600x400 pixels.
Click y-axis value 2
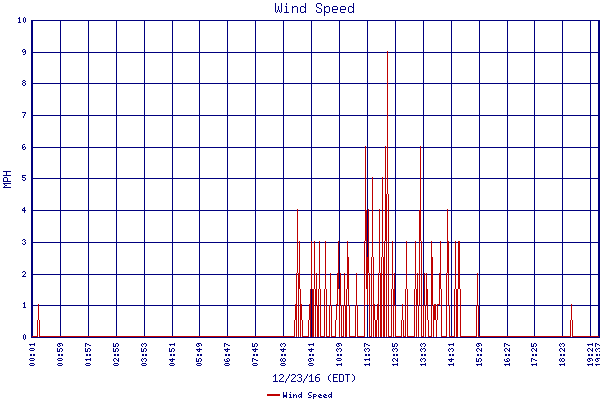(x=24, y=274)
